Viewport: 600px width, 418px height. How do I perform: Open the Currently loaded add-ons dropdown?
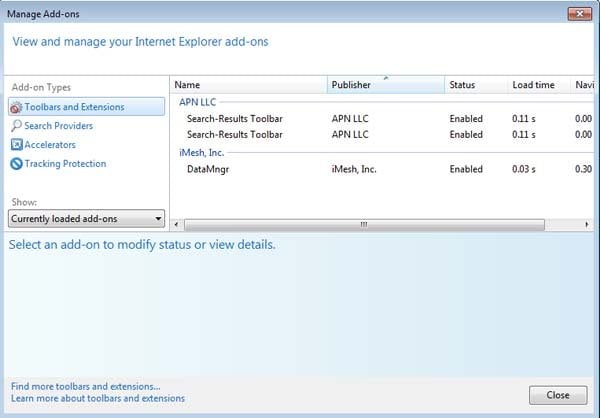tap(86, 219)
